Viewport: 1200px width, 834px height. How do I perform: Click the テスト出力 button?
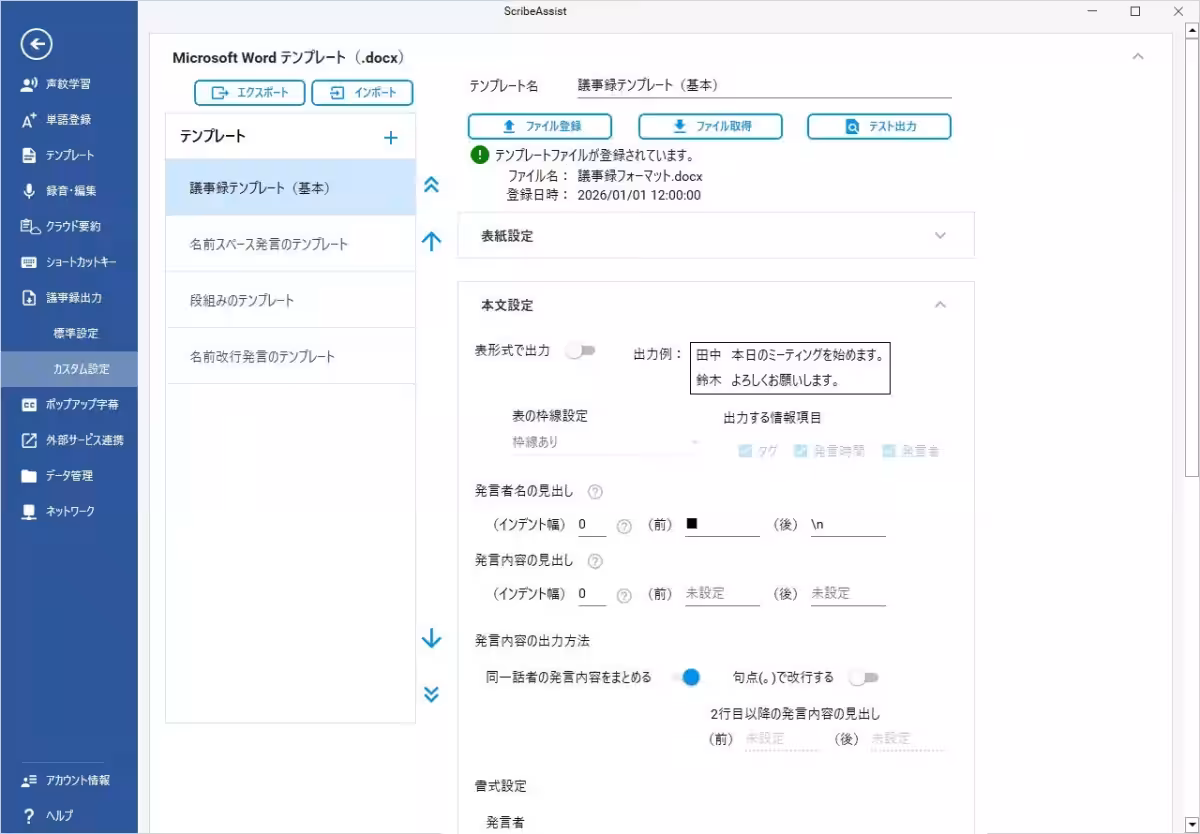[x=878, y=127]
